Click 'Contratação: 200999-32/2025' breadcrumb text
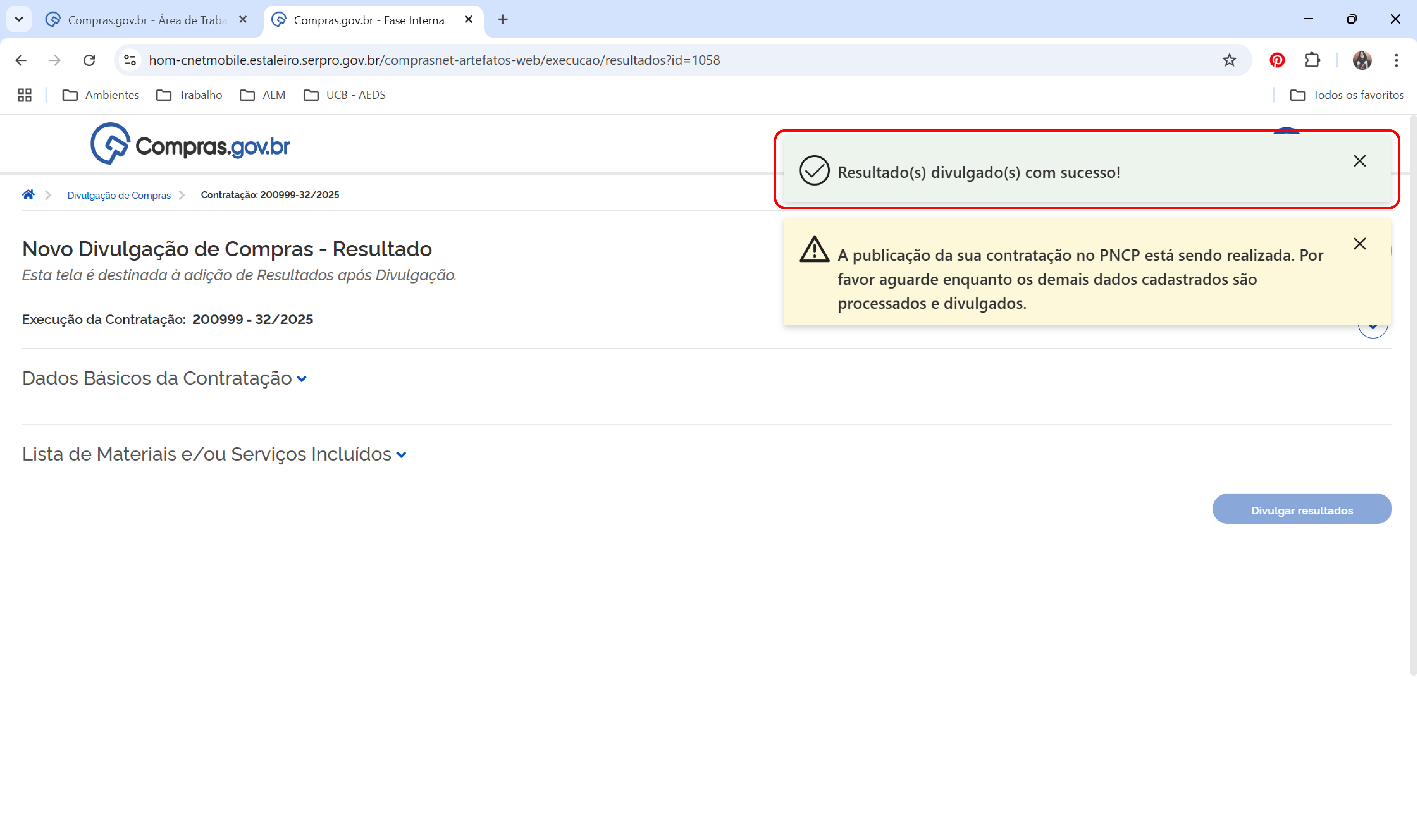The width and height of the screenshot is (1417, 840). click(x=270, y=195)
